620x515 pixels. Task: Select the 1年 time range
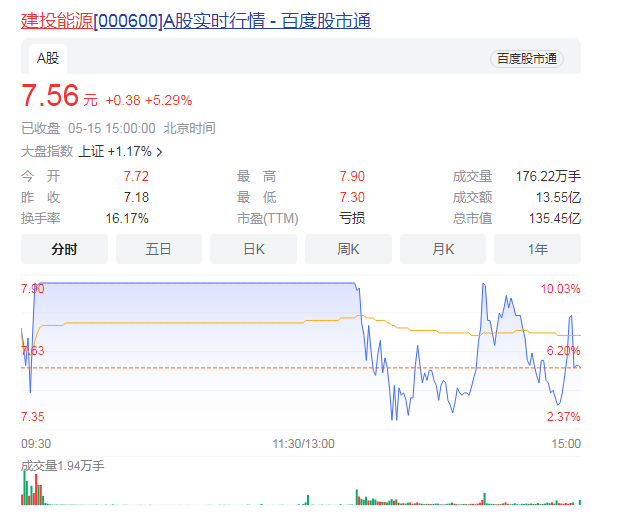click(x=537, y=249)
